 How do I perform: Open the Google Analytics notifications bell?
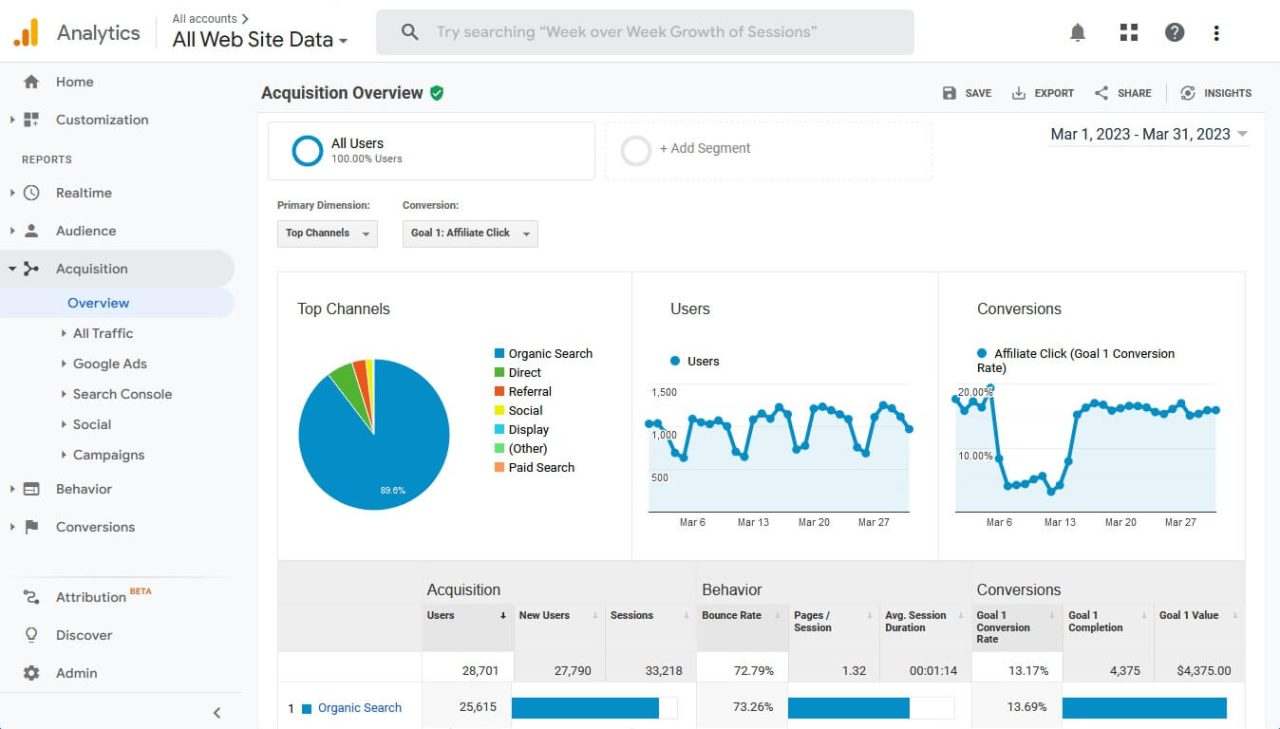click(1077, 31)
